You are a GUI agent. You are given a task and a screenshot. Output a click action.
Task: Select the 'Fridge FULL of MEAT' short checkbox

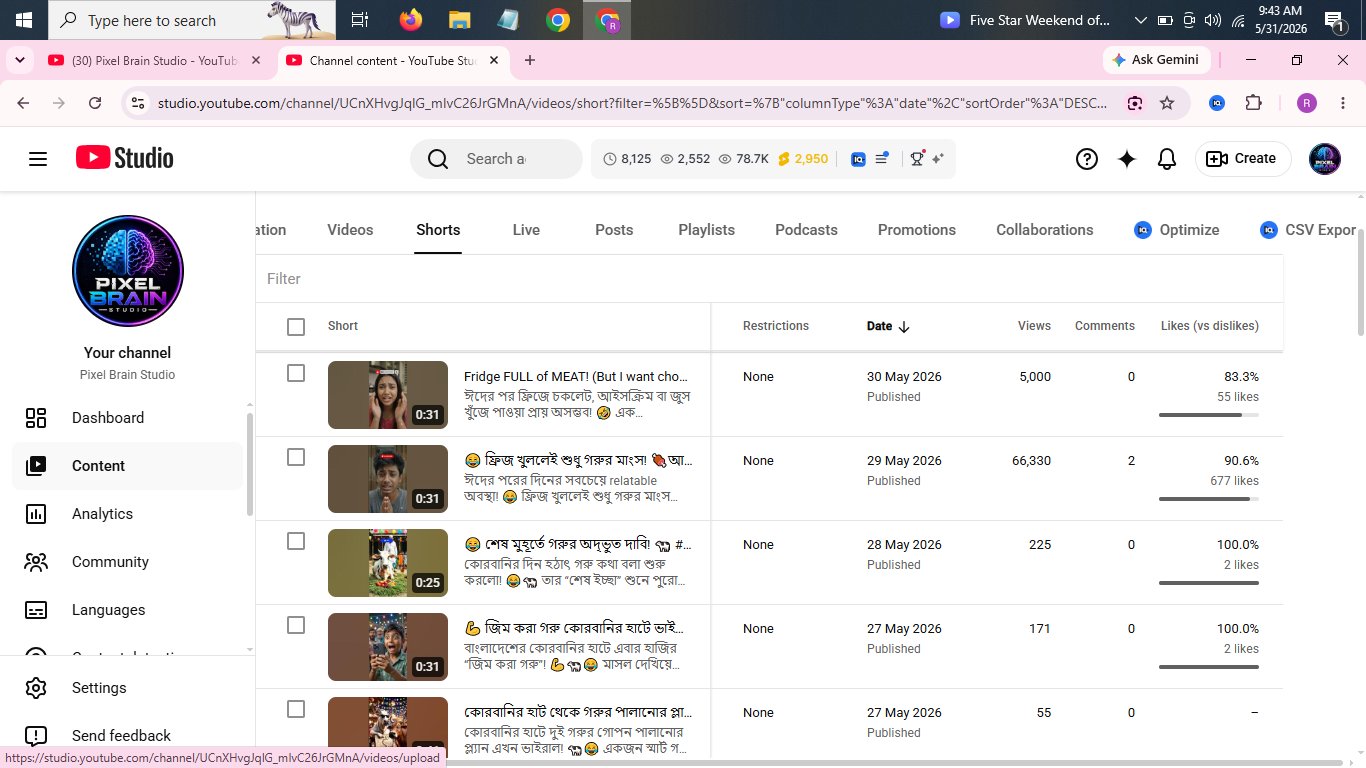[295, 373]
